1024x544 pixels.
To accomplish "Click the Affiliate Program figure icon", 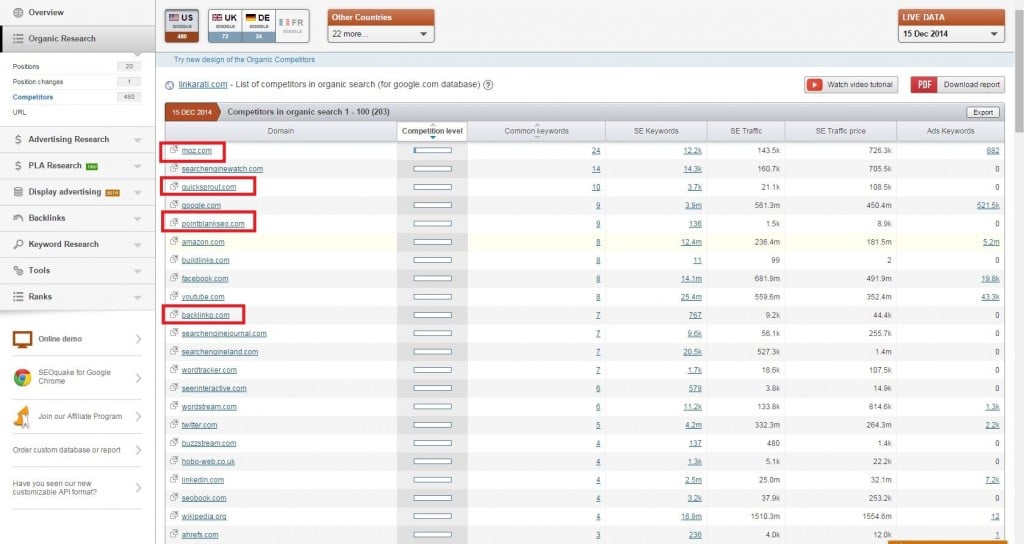I will pyautogui.click(x=22, y=417).
